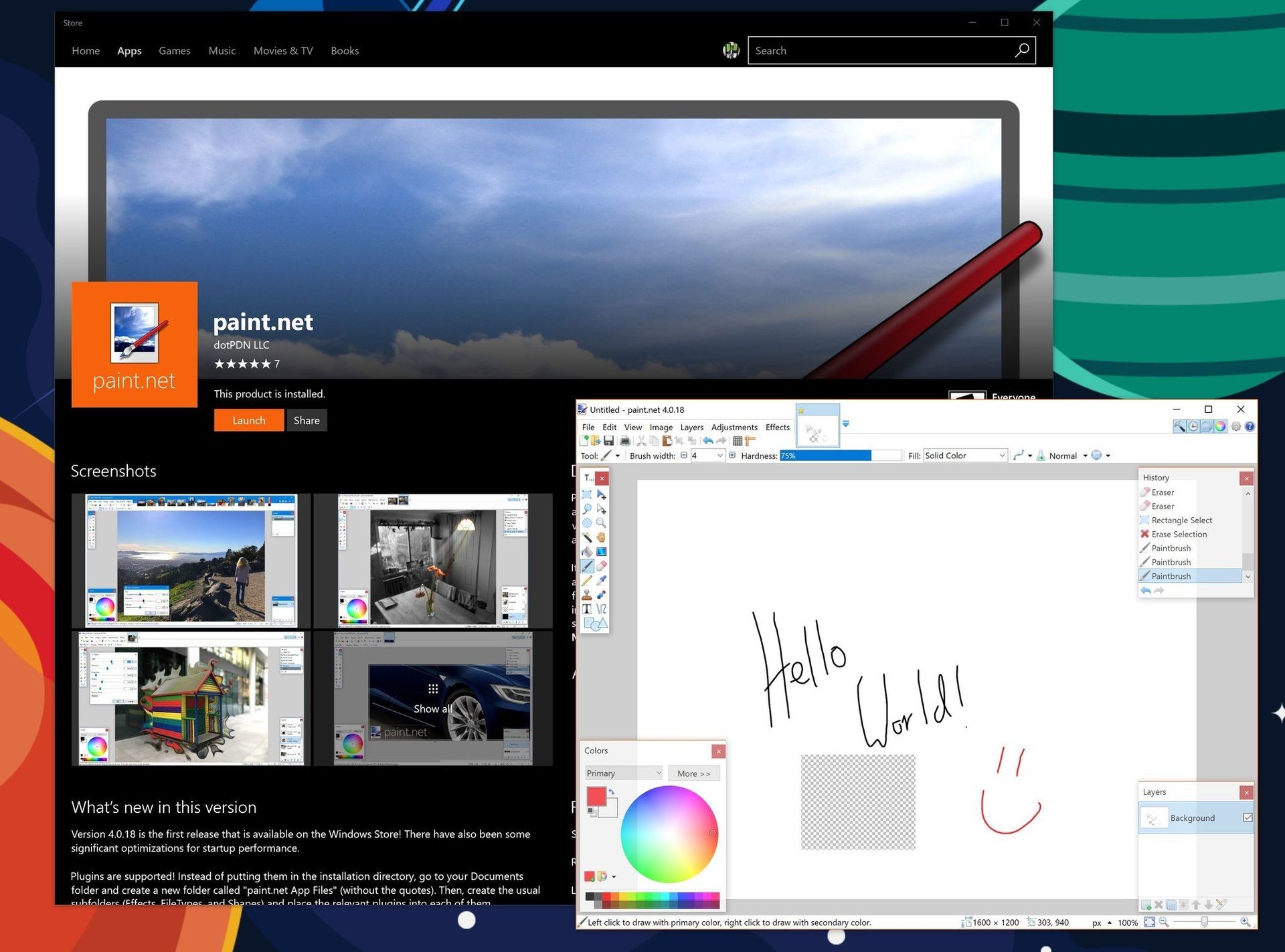This screenshot has height=952, width=1285.
Task: Select the Color Picker eyedropper tool
Action: 600,580
